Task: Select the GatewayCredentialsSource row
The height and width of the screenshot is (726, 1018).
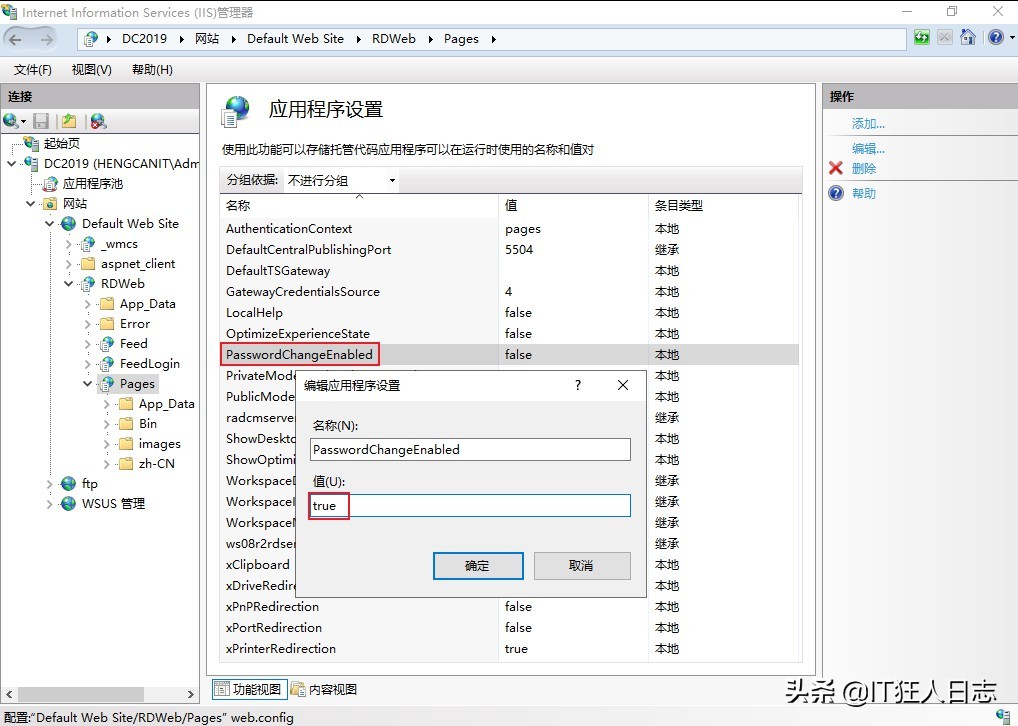Action: click(x=509, y=292)
